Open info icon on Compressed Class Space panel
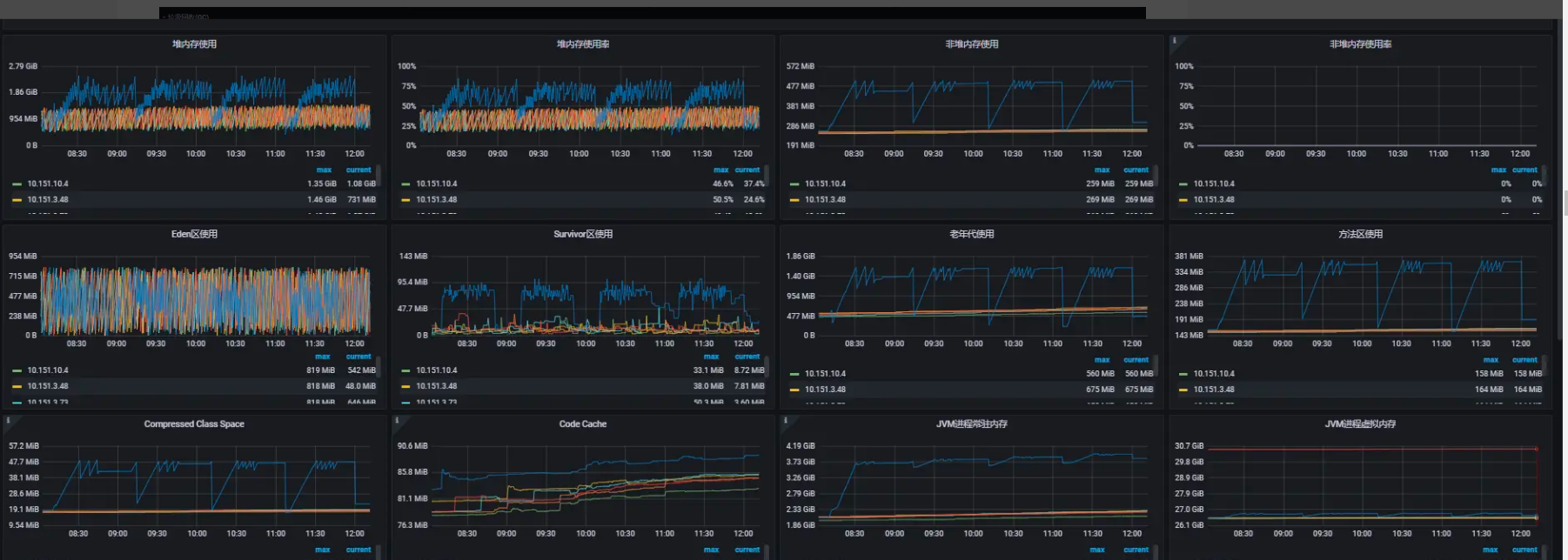This screenshot has width=1568, height=560. point(9,421)
